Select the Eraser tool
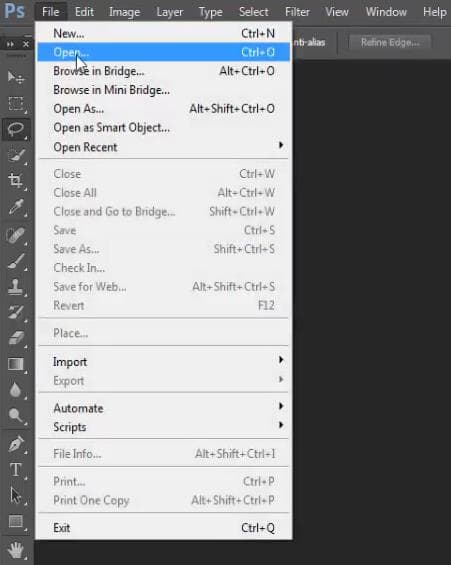The image size is (451, 565). (16, 338)
